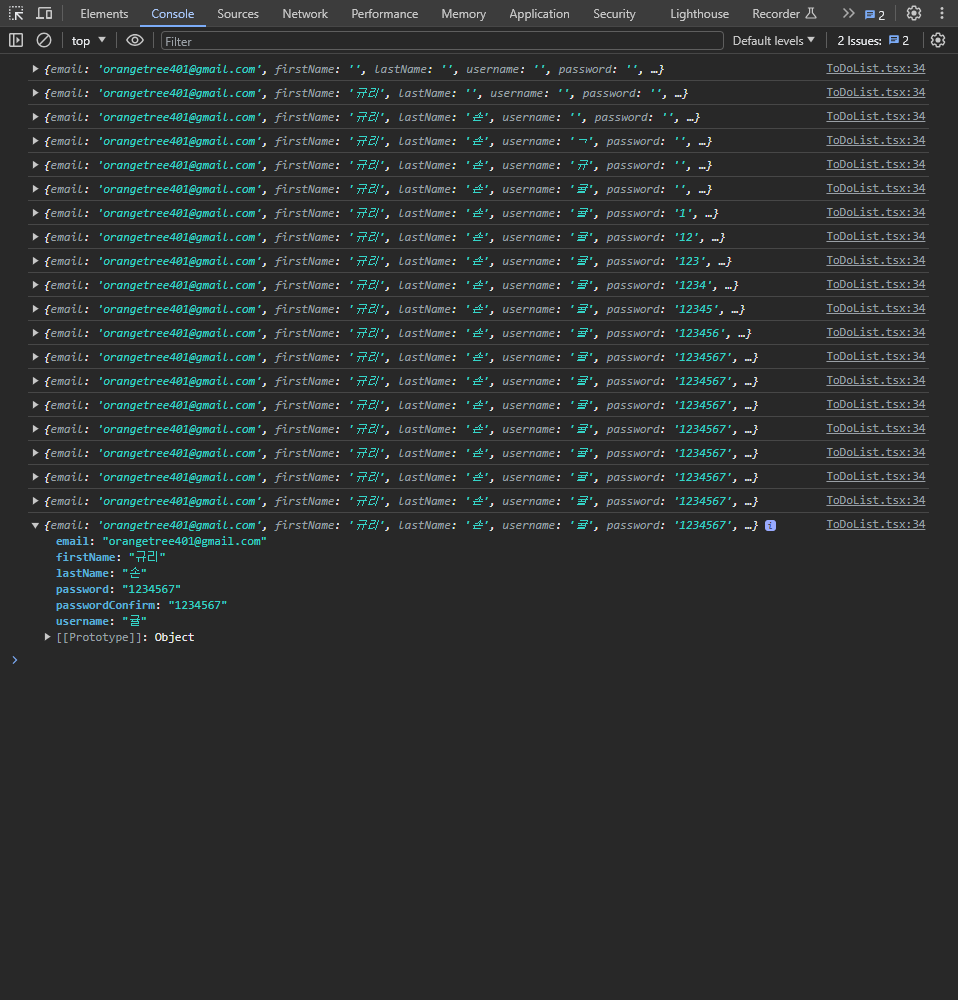Screen dimensions: 958x1000
Task: Open the Network tab
Action: click(305, 13)
